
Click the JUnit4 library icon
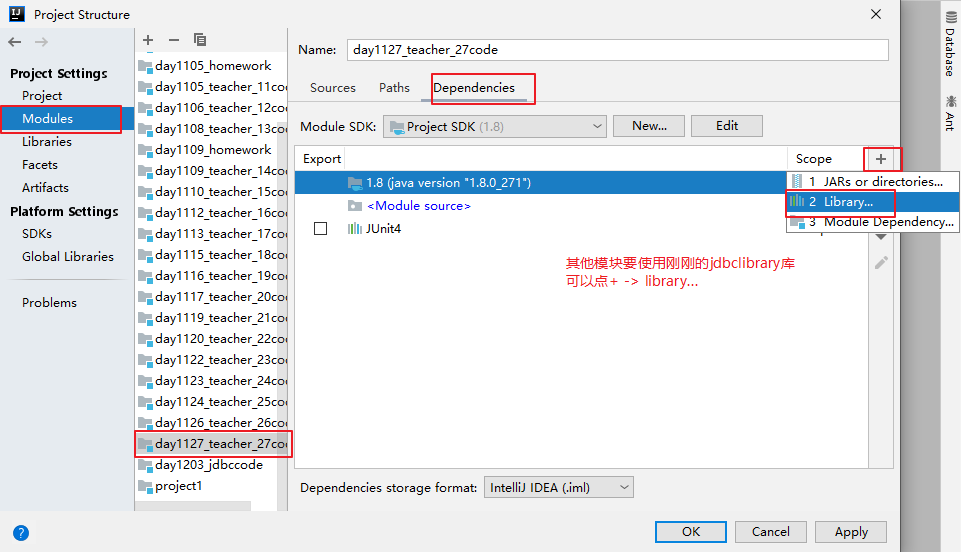[355, 229]
